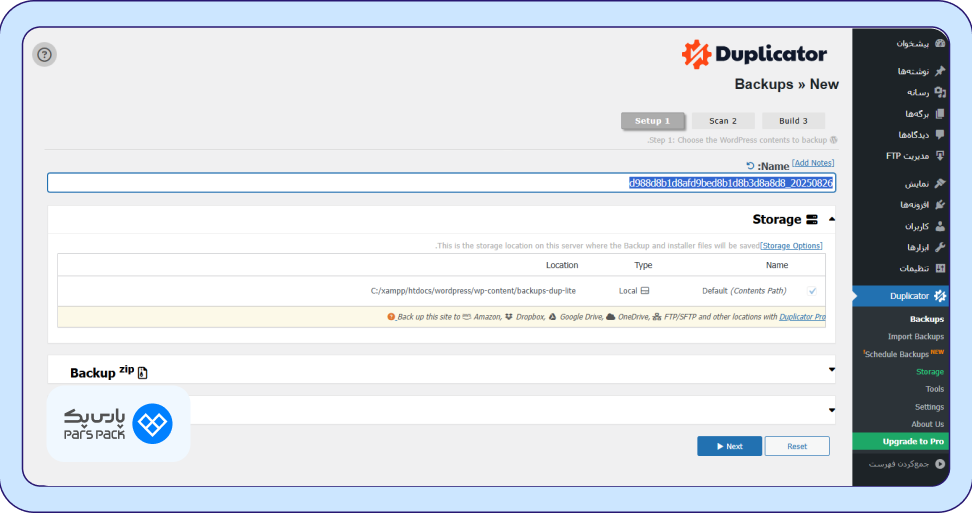Image resolution: width=972 pixels, height=513 pixels.
Task: Open the Add Notes link
Action: coord(813,163)
